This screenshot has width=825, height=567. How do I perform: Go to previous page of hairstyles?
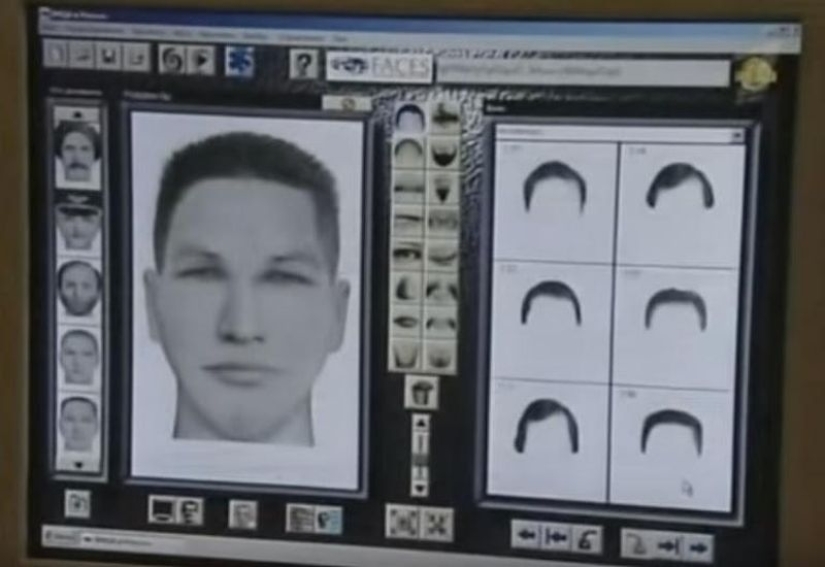tap(527, 536)
